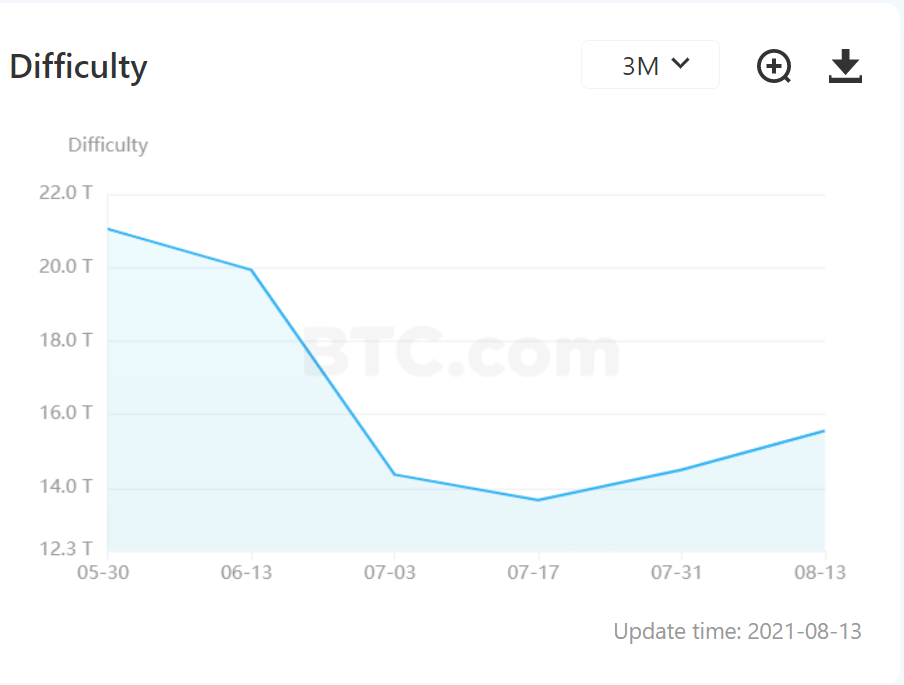Export the chart using the download icon

[845, 65]
